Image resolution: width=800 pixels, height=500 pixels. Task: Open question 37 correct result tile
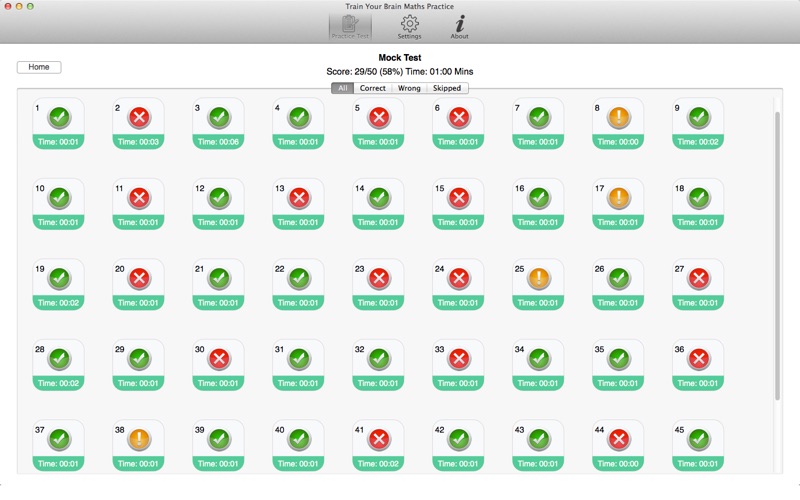[58, 445]
